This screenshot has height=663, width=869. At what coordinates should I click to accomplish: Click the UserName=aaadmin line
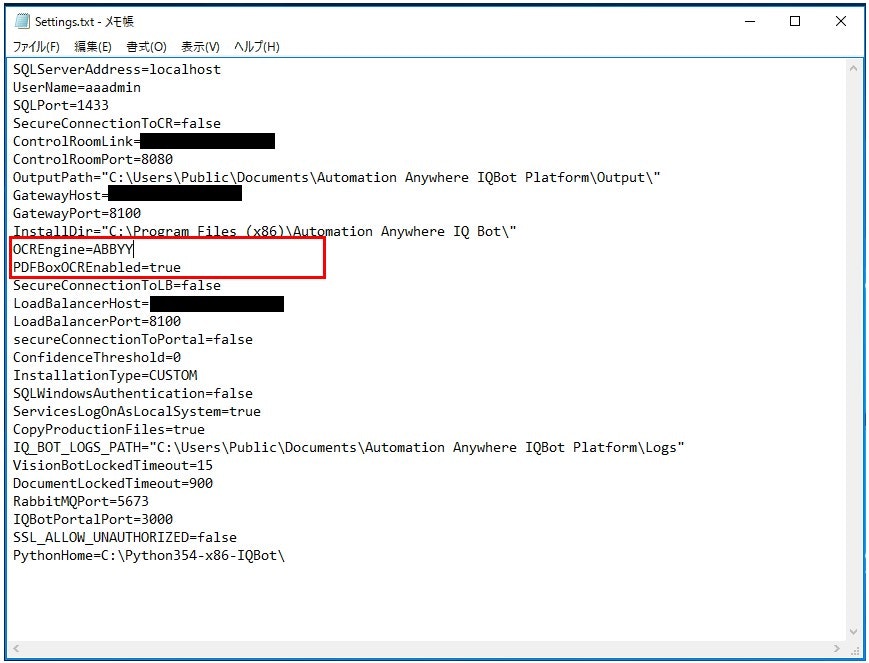[x=77, y=88]
